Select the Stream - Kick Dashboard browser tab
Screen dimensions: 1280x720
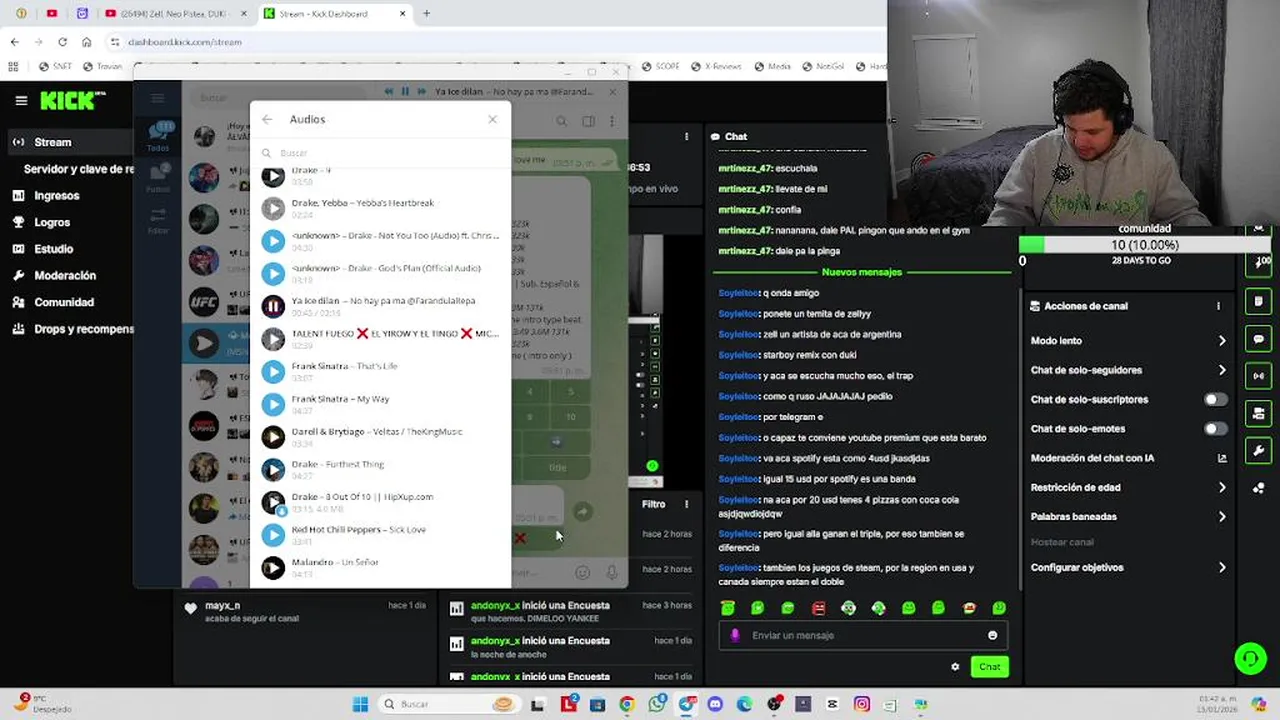click(335, 14)
